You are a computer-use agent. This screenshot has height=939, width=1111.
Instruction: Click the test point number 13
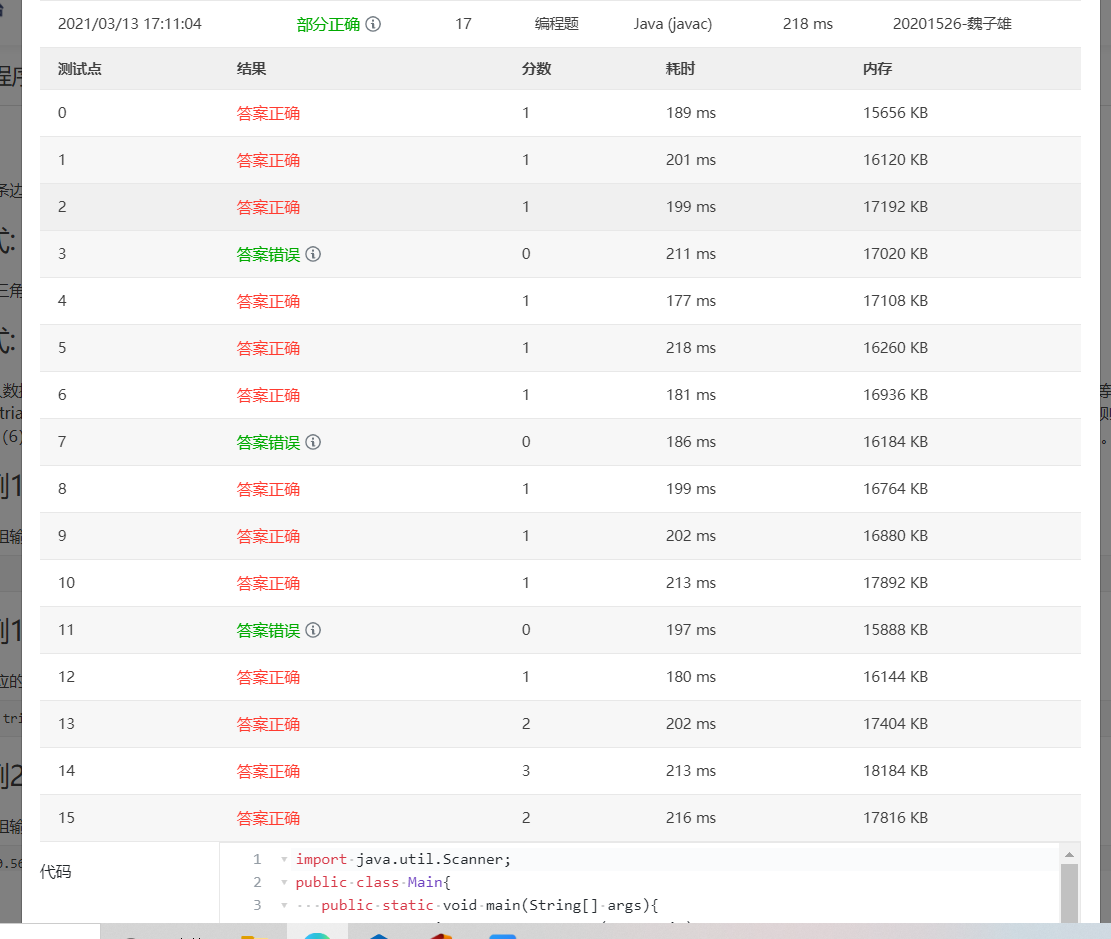pyautogui.click(x=66, y=724)
